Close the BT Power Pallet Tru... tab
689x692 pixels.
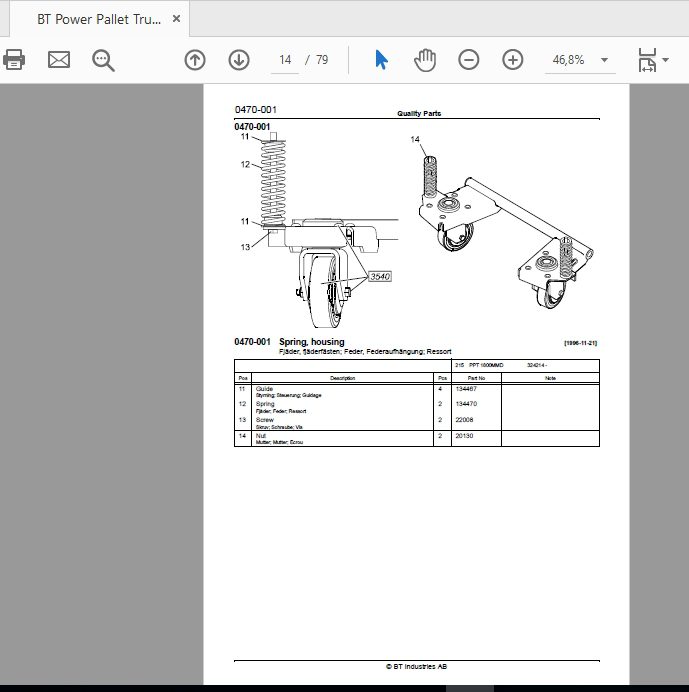[176, 19]
